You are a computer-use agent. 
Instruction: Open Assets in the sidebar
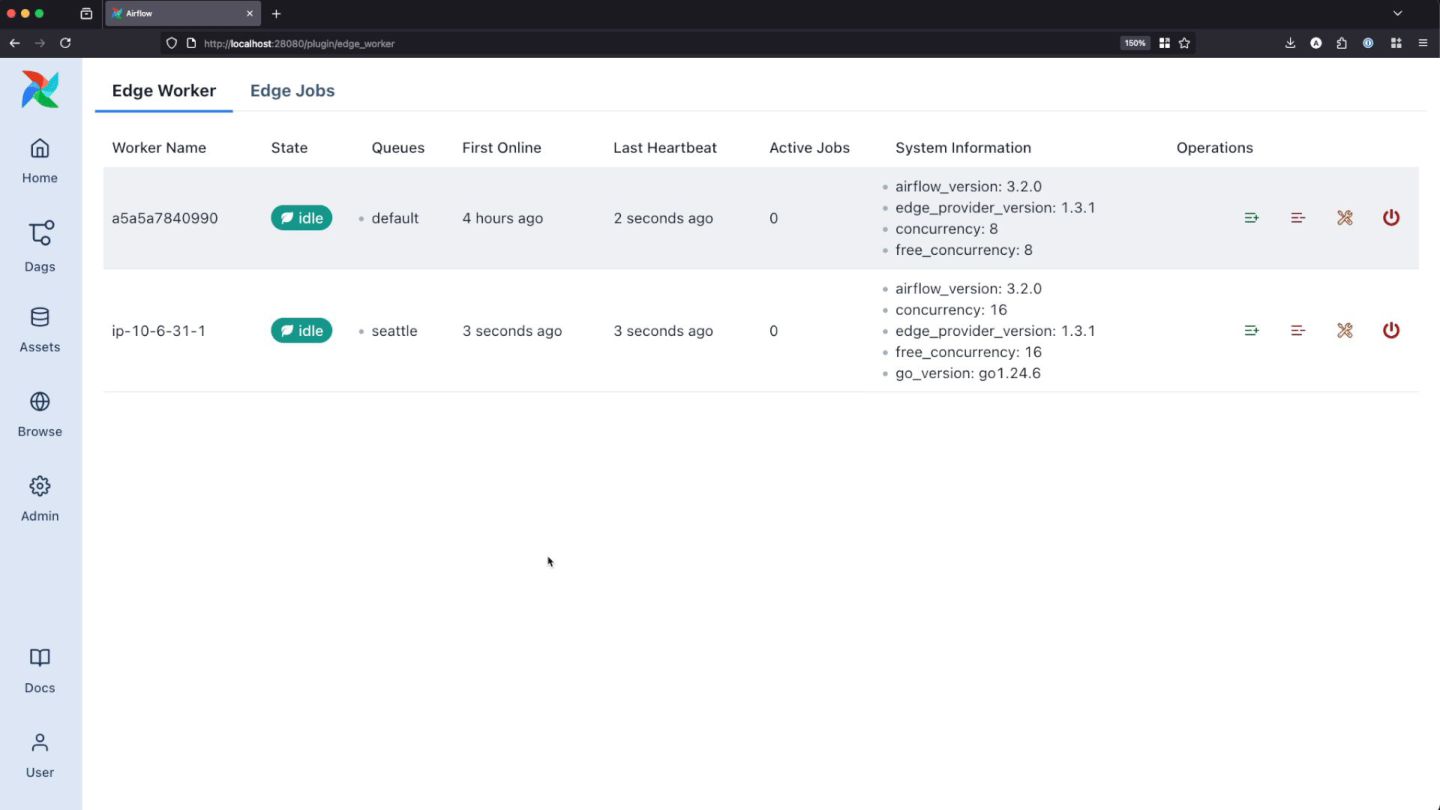tap(40, 329)
